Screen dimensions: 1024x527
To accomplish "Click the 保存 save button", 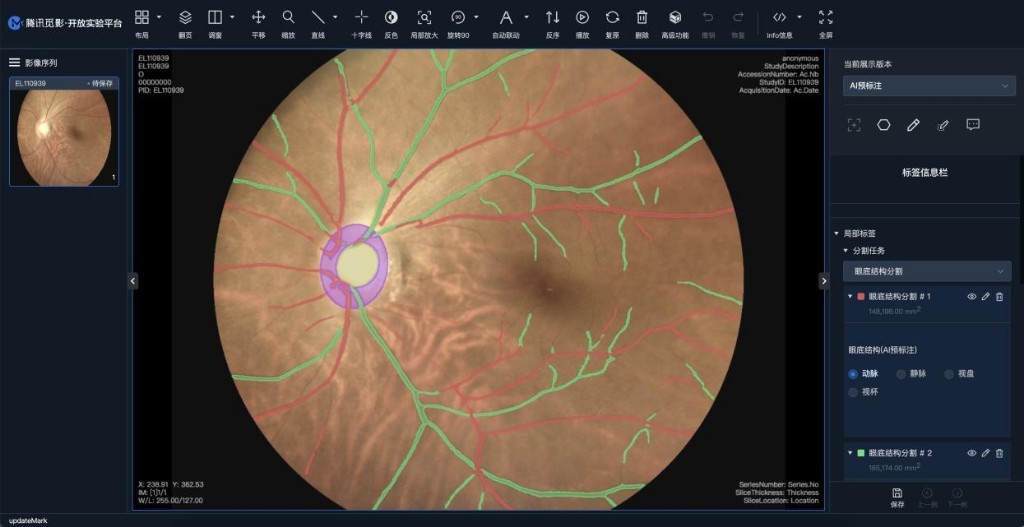I will tap(897, 497).
